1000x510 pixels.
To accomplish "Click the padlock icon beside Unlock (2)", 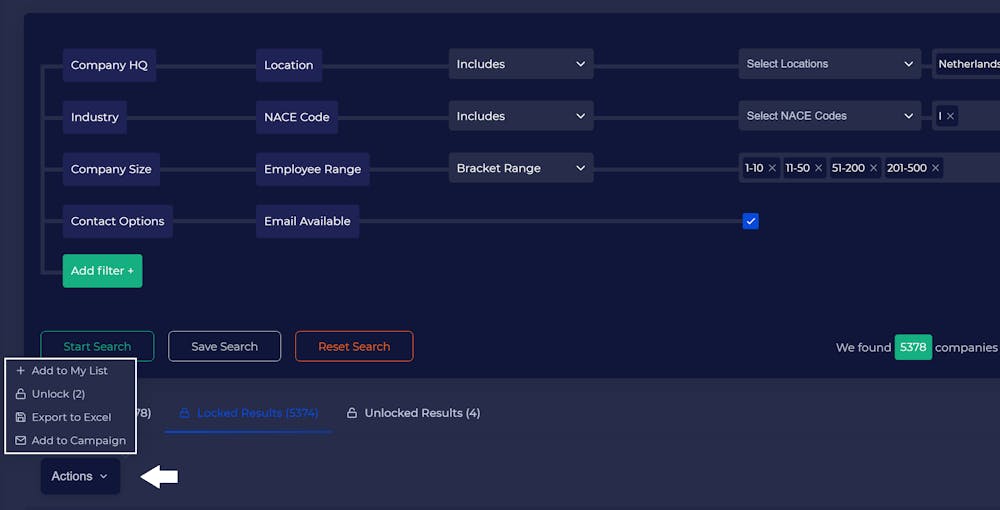I will (20, 394).
